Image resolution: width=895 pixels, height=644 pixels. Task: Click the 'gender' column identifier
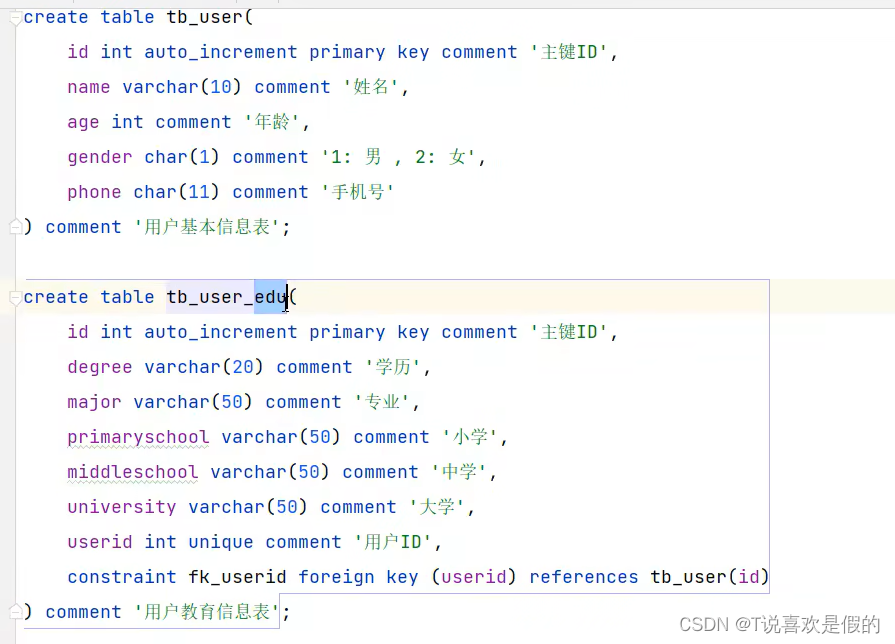coord(99,157)
